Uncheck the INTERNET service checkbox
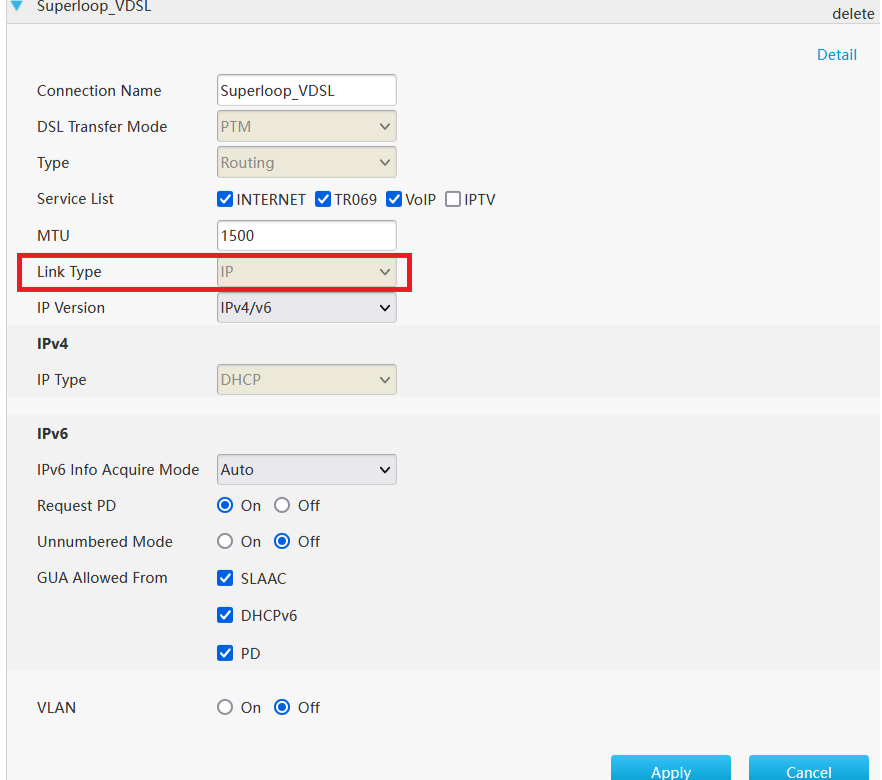The width and height of the screenshot is (882, 780). click(x=225, y=199)
